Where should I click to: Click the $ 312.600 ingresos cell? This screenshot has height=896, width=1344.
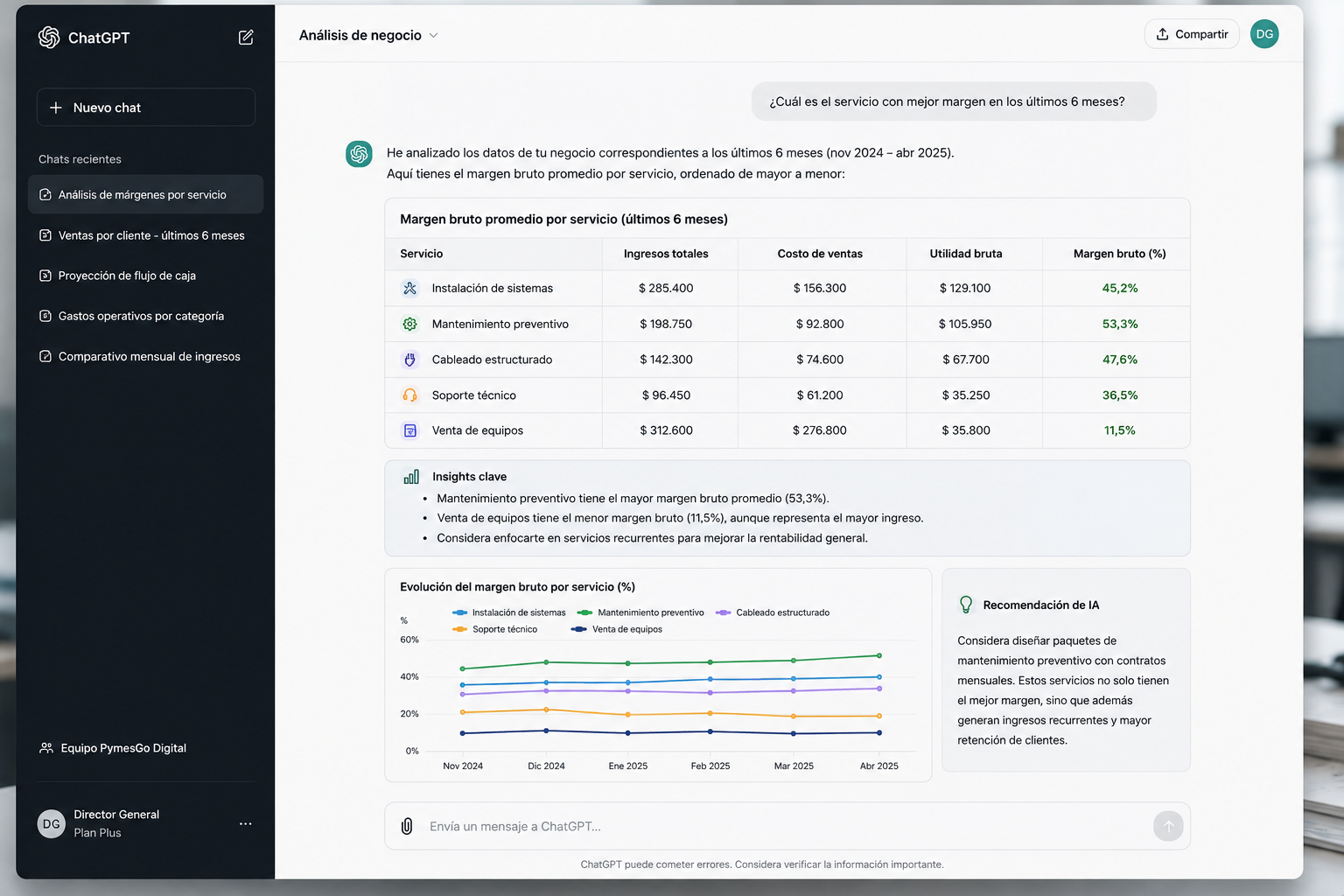coord(666,430)
